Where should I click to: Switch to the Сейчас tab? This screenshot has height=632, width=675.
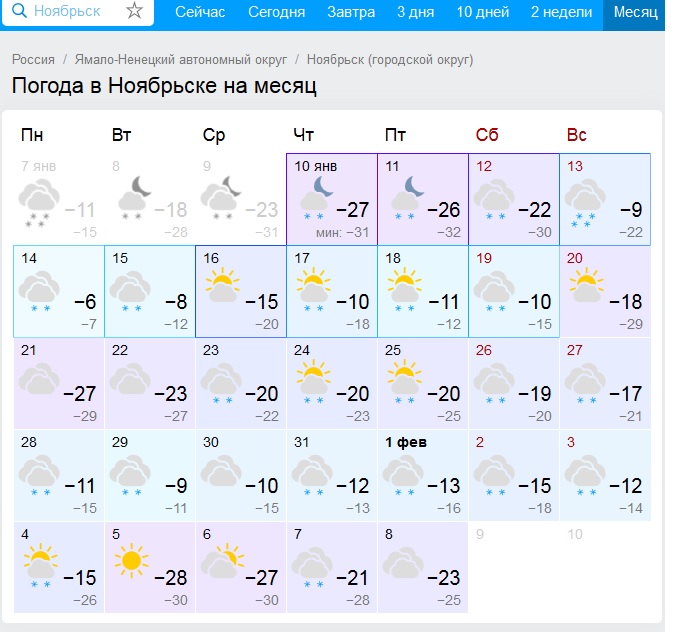[x=200, y=12]
